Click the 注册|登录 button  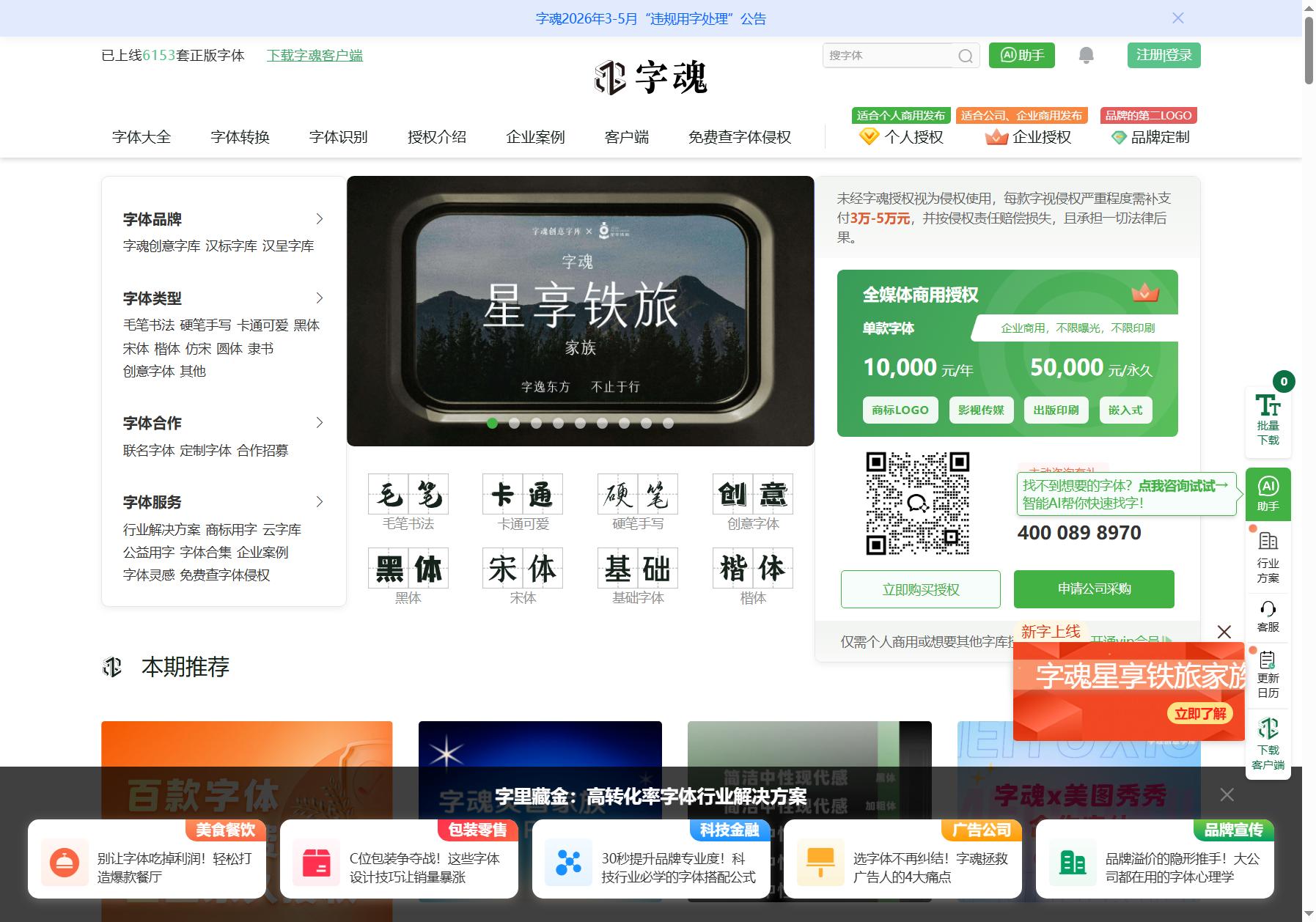pyautogui.click(x=1164, y=55)
